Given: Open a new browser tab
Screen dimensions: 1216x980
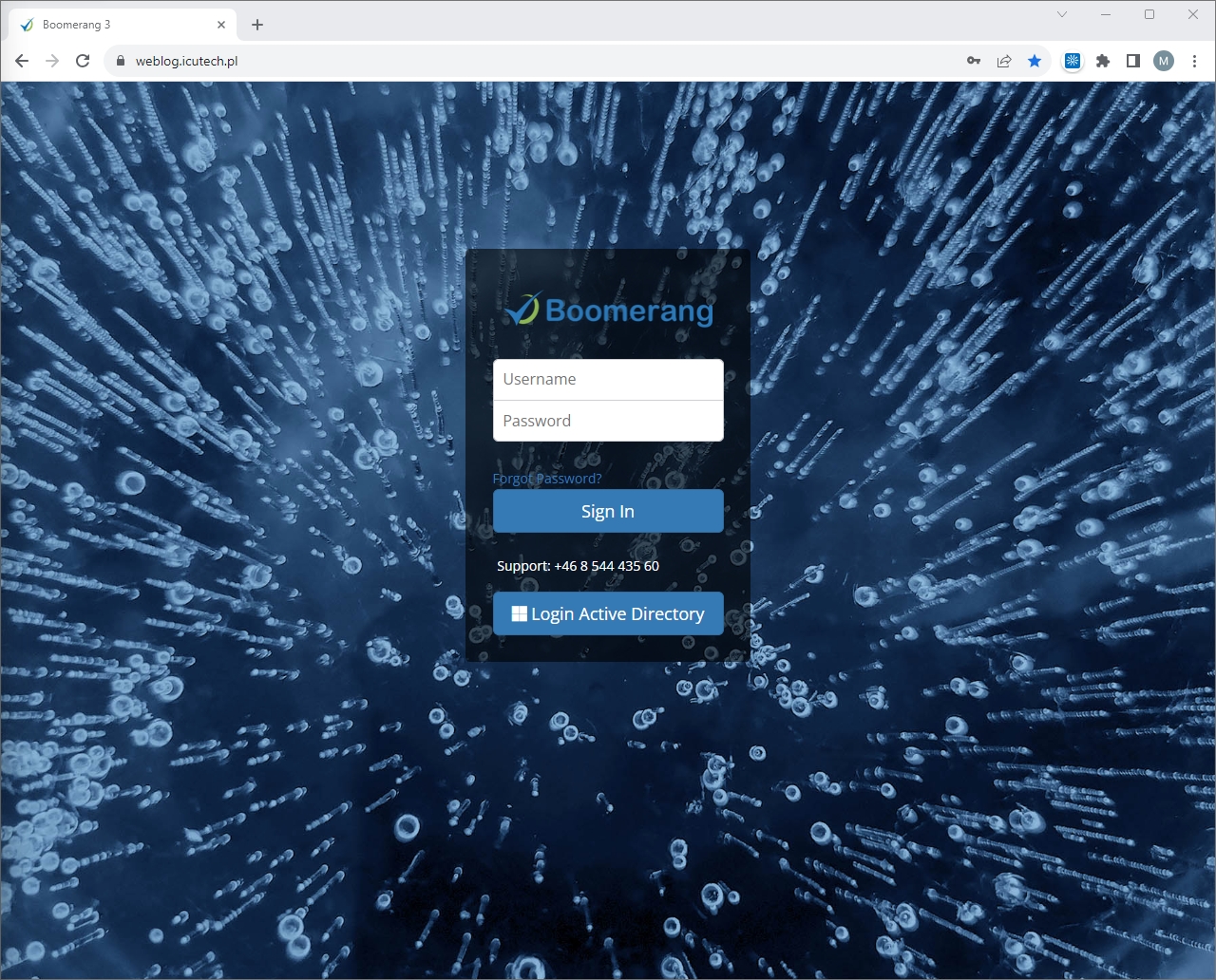Looking at the screenshot, I should coord(257,25).
